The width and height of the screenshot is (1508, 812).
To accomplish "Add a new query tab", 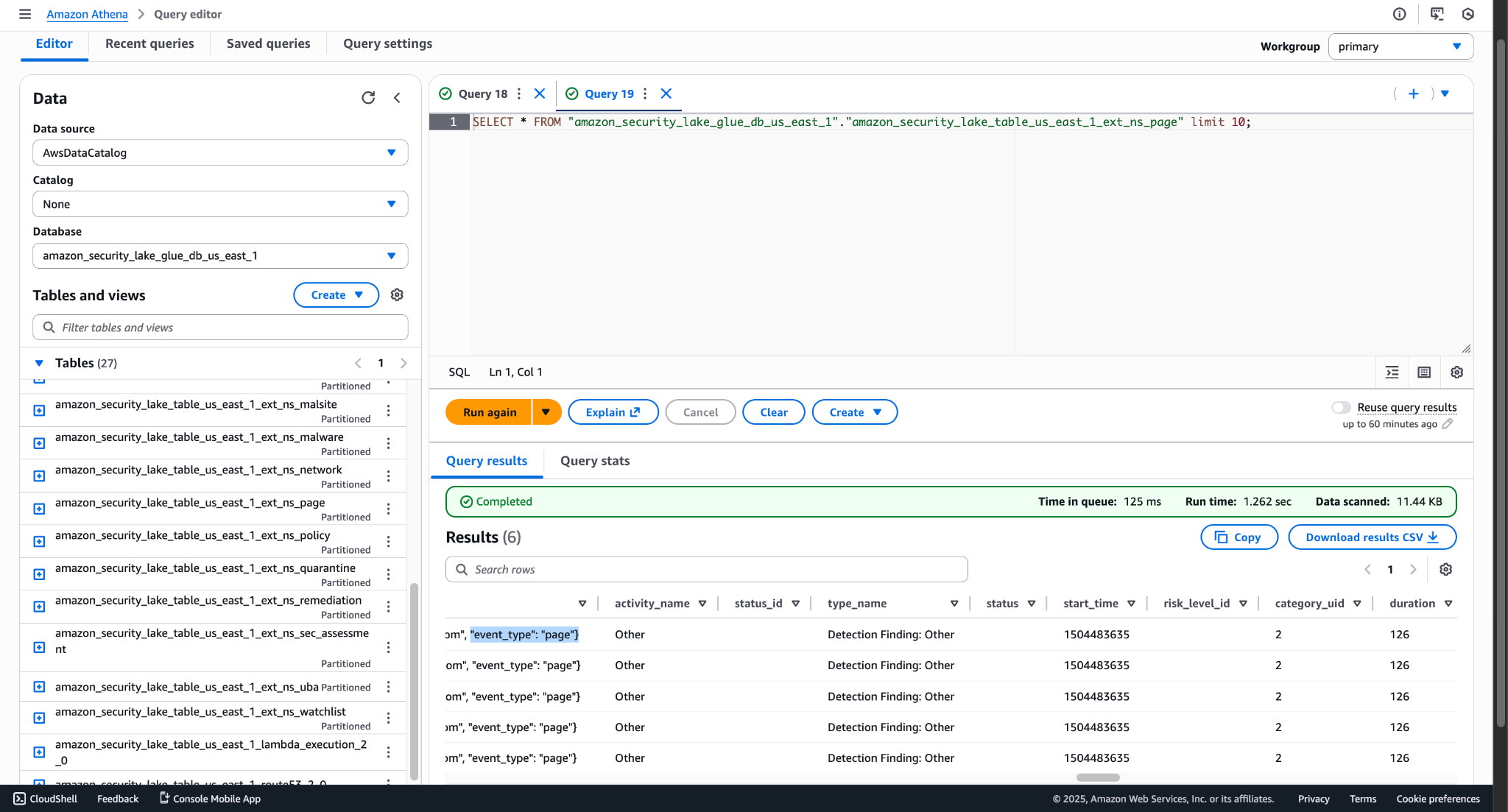I will [1414, 93].
